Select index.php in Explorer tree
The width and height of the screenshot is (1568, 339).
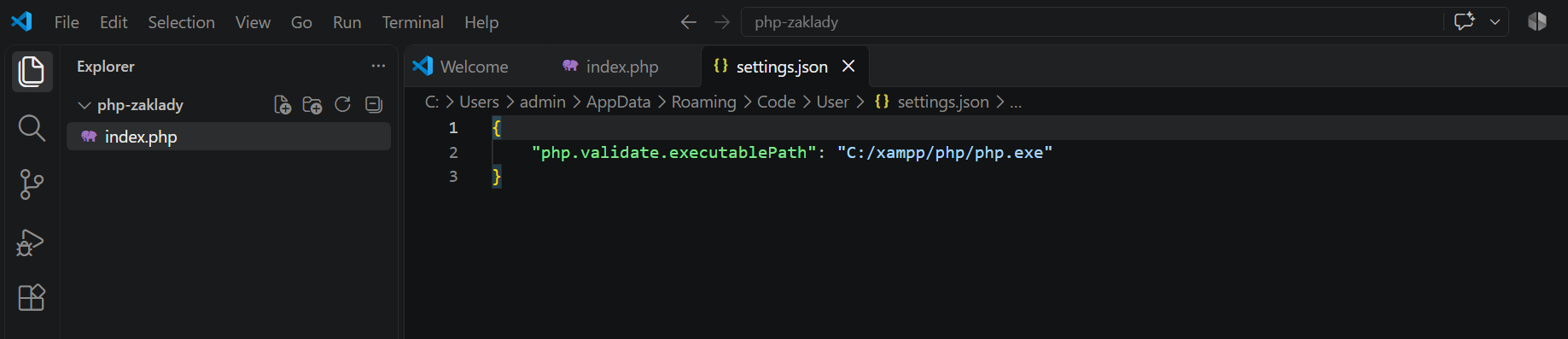(229, 137)
